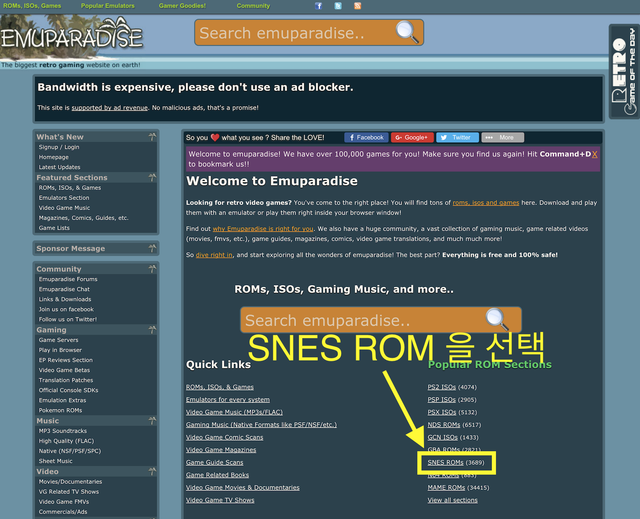Collapse the Community panel arrow
640x519 pixels.
[152, 269]
